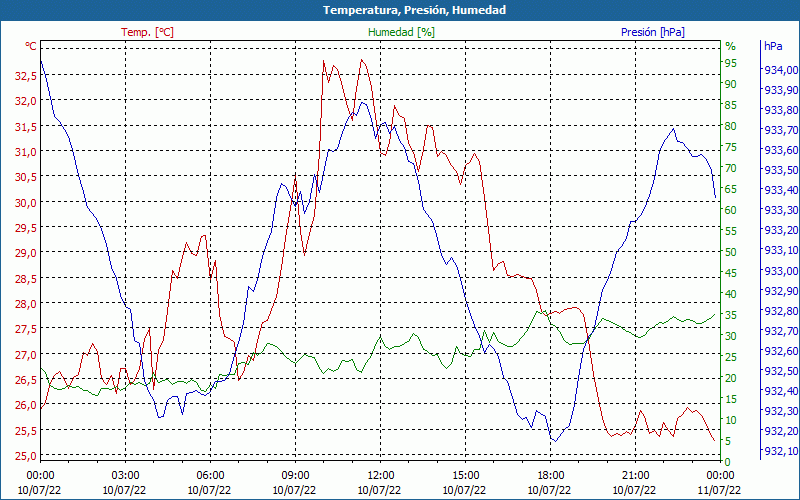Click the '932,10' pressure axis value
This screenshot has width=800, height=500.
point(781,451)
